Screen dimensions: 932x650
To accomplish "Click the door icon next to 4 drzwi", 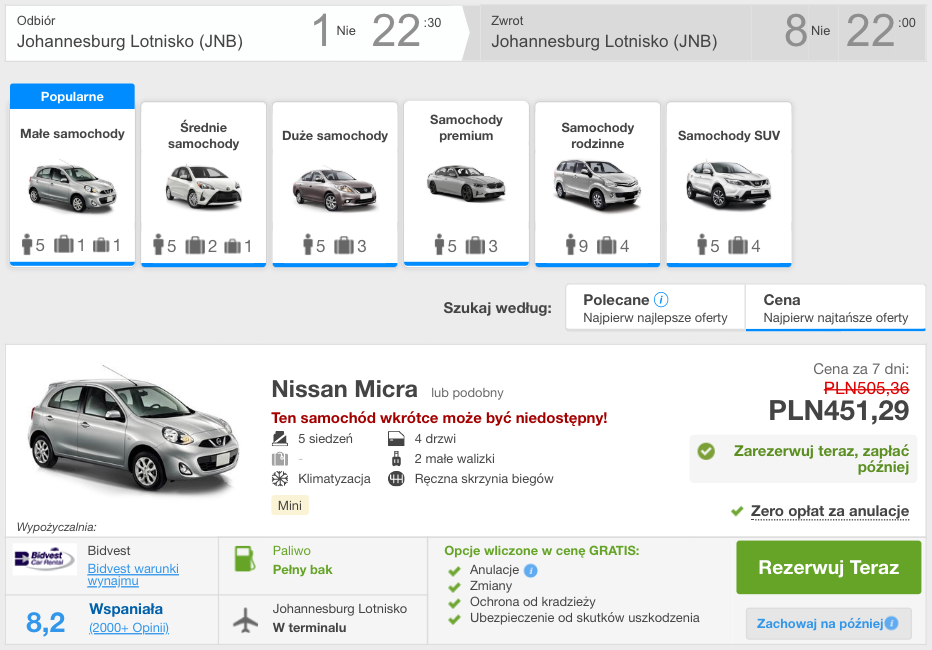I will coord(396,439).
